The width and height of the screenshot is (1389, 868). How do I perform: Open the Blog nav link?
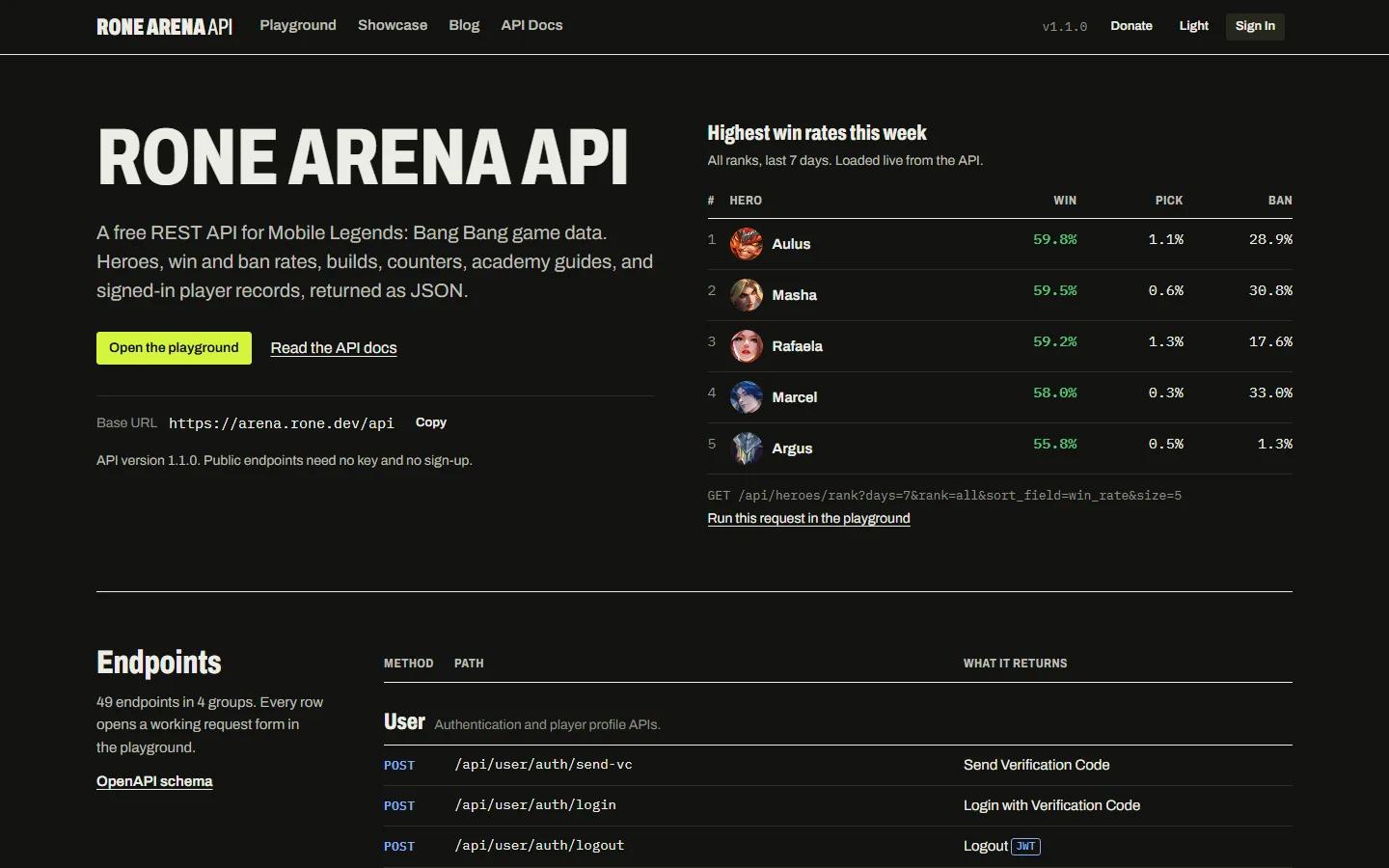coord(464,25)
